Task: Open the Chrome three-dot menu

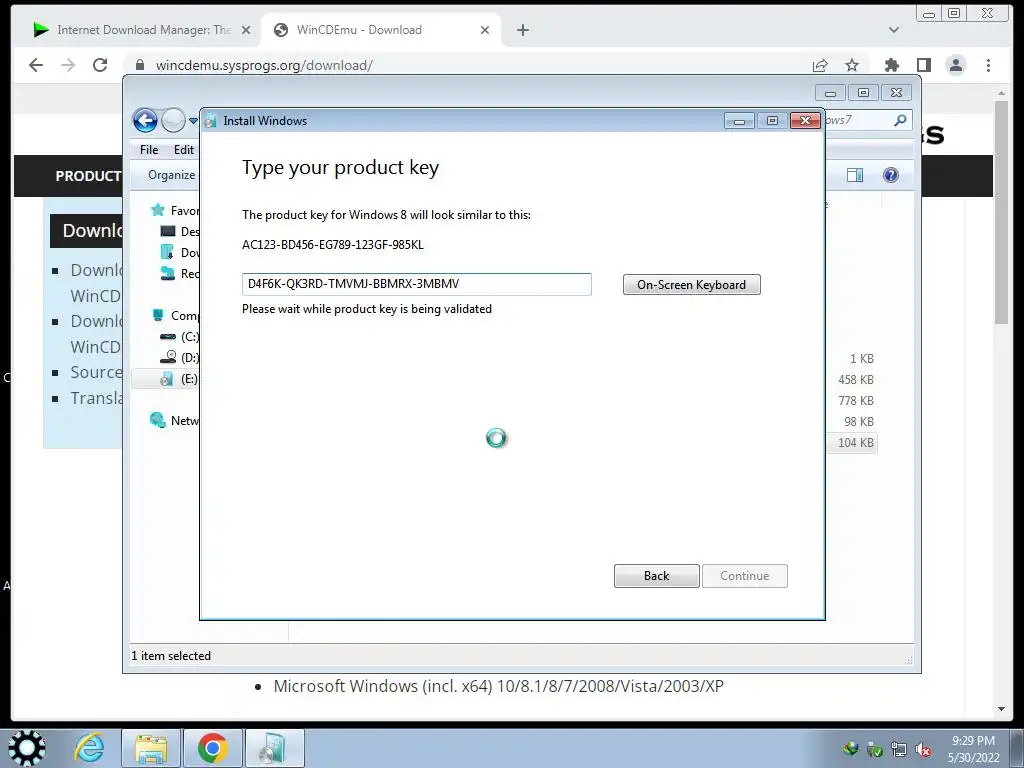Action: [x=988, y=65]
